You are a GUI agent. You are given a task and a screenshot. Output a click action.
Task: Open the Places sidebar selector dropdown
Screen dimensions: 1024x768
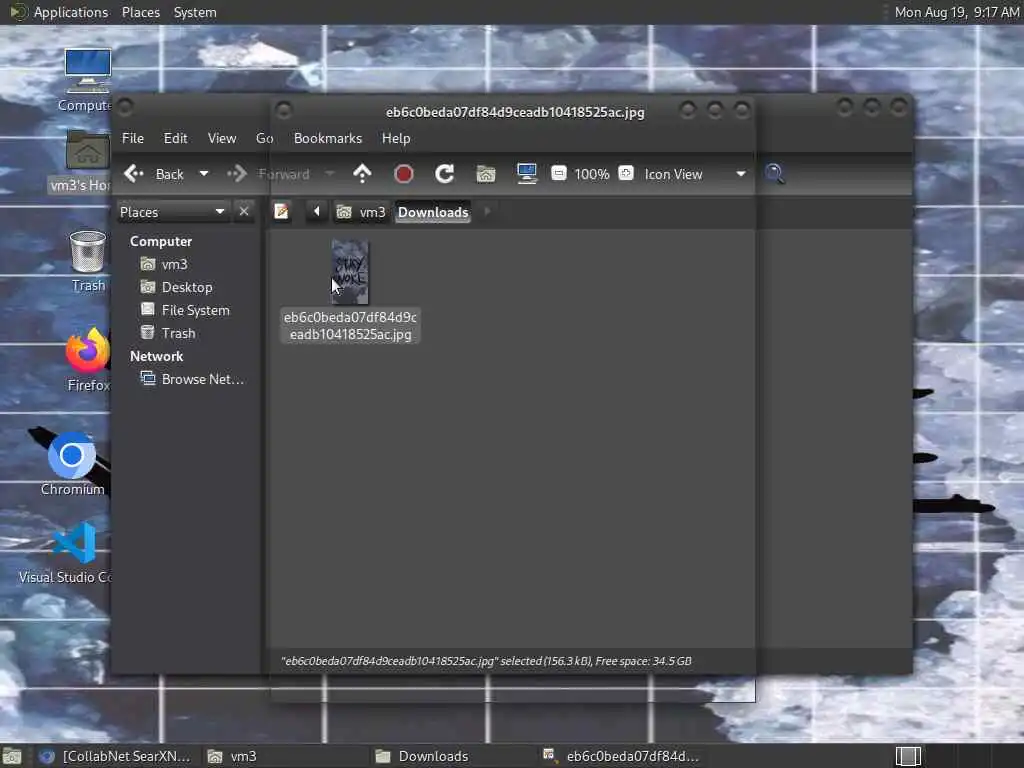click(172, 212)
